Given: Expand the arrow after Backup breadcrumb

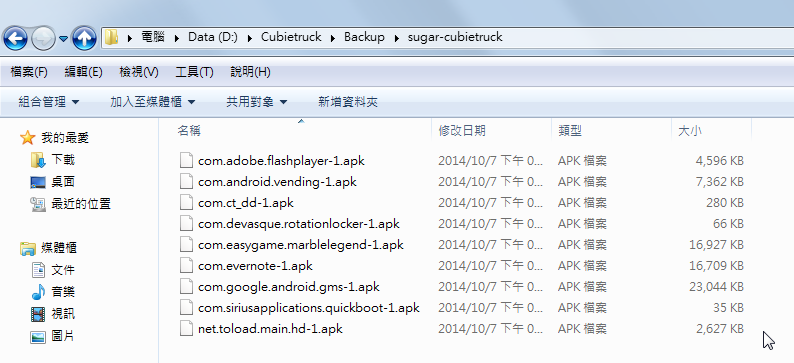Looking at the screenshot, I should coord(396,37).
